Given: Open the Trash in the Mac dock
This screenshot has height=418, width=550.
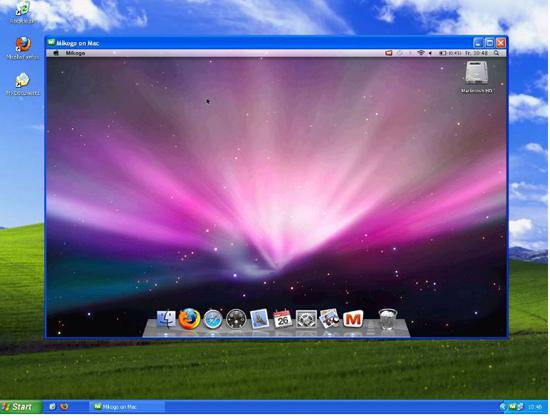Looking at the screenshot, I should tap(388, 319).
